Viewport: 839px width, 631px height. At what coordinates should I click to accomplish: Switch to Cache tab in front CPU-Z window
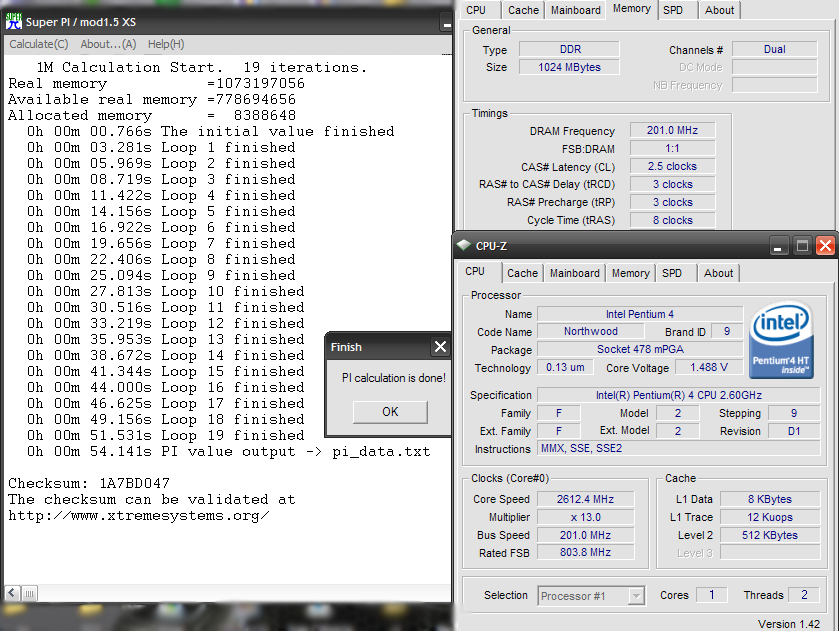[522, 273]
